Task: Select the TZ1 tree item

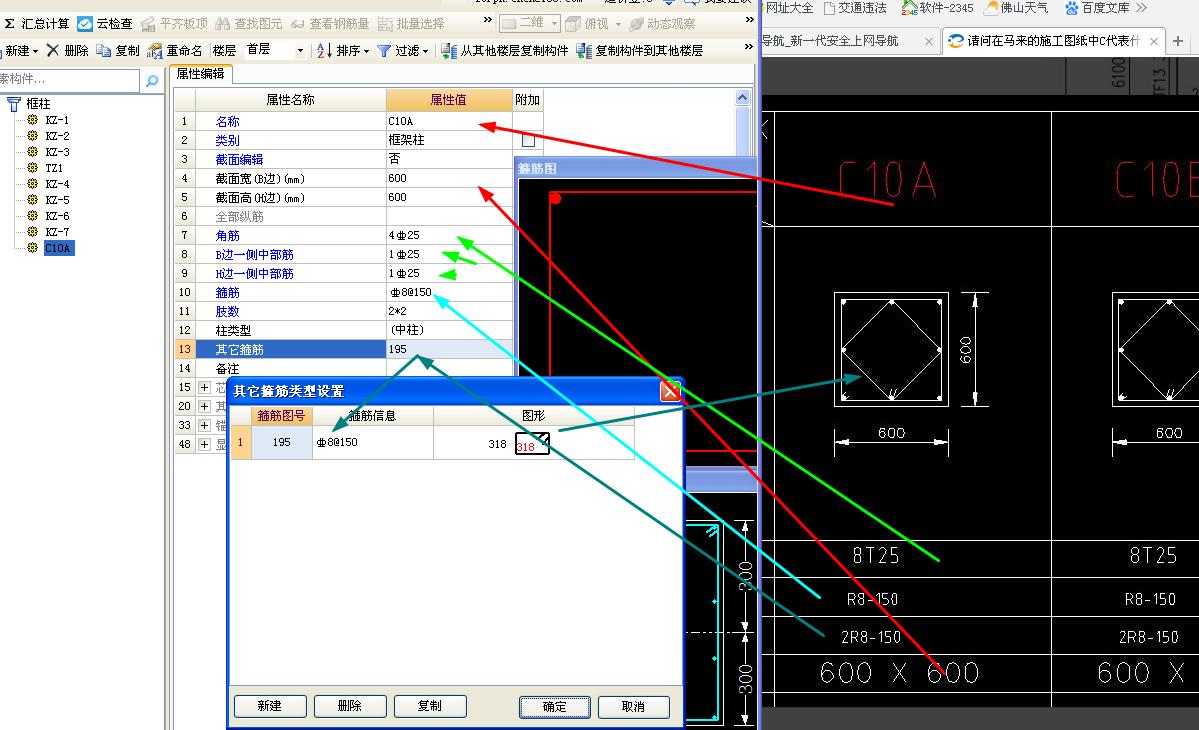Action: (x=54, y=168)
